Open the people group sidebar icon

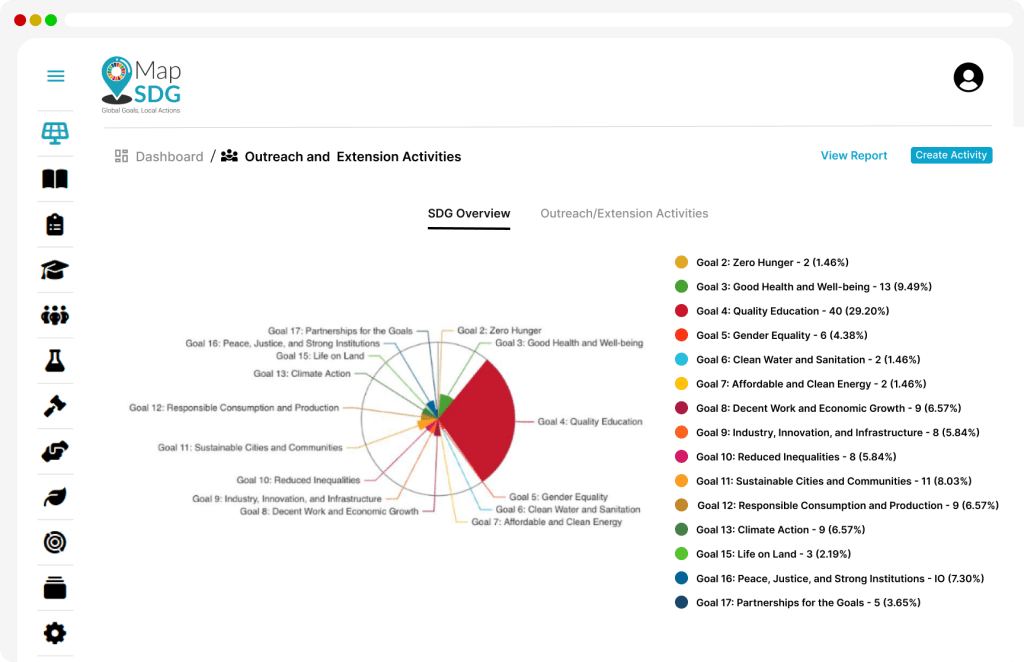tap(55, 316)
